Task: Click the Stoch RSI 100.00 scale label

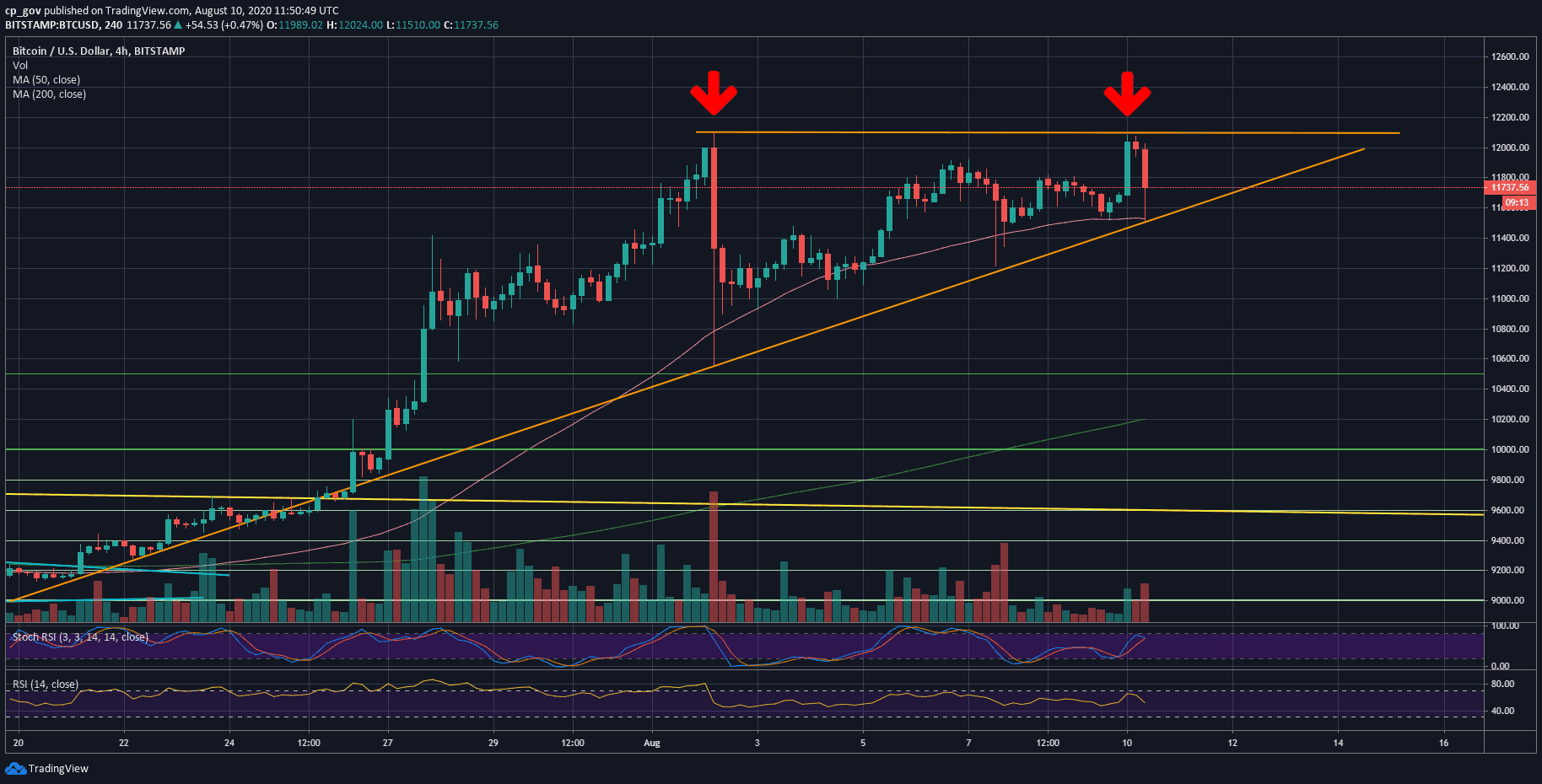Action: pyautogui.click(x=1505, y=626)
